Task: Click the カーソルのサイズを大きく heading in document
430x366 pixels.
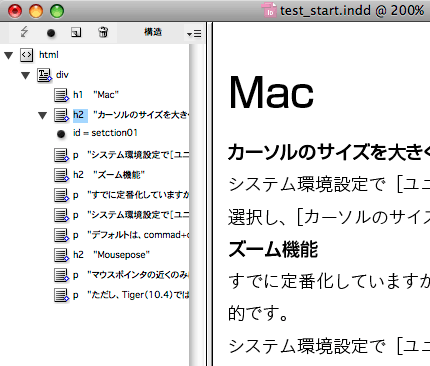Action: click(329, 152)
